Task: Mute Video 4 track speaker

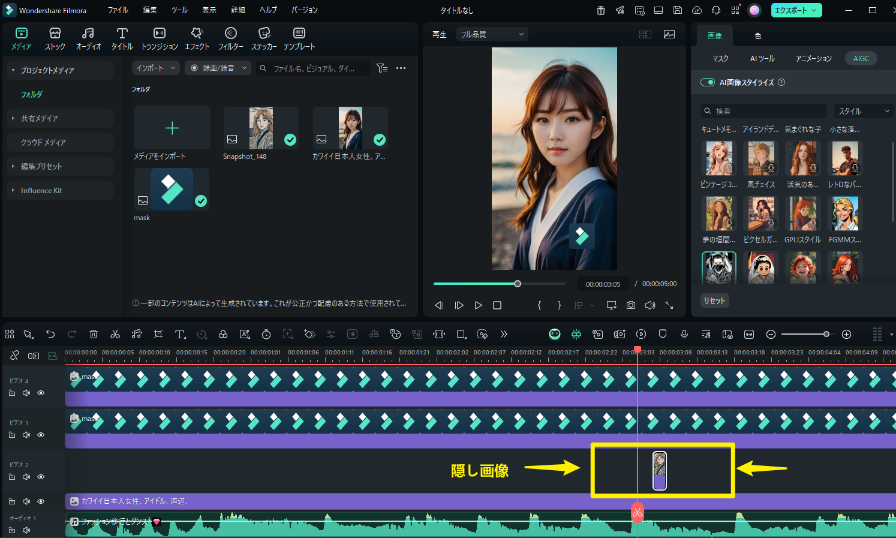Action: (26, 393)
